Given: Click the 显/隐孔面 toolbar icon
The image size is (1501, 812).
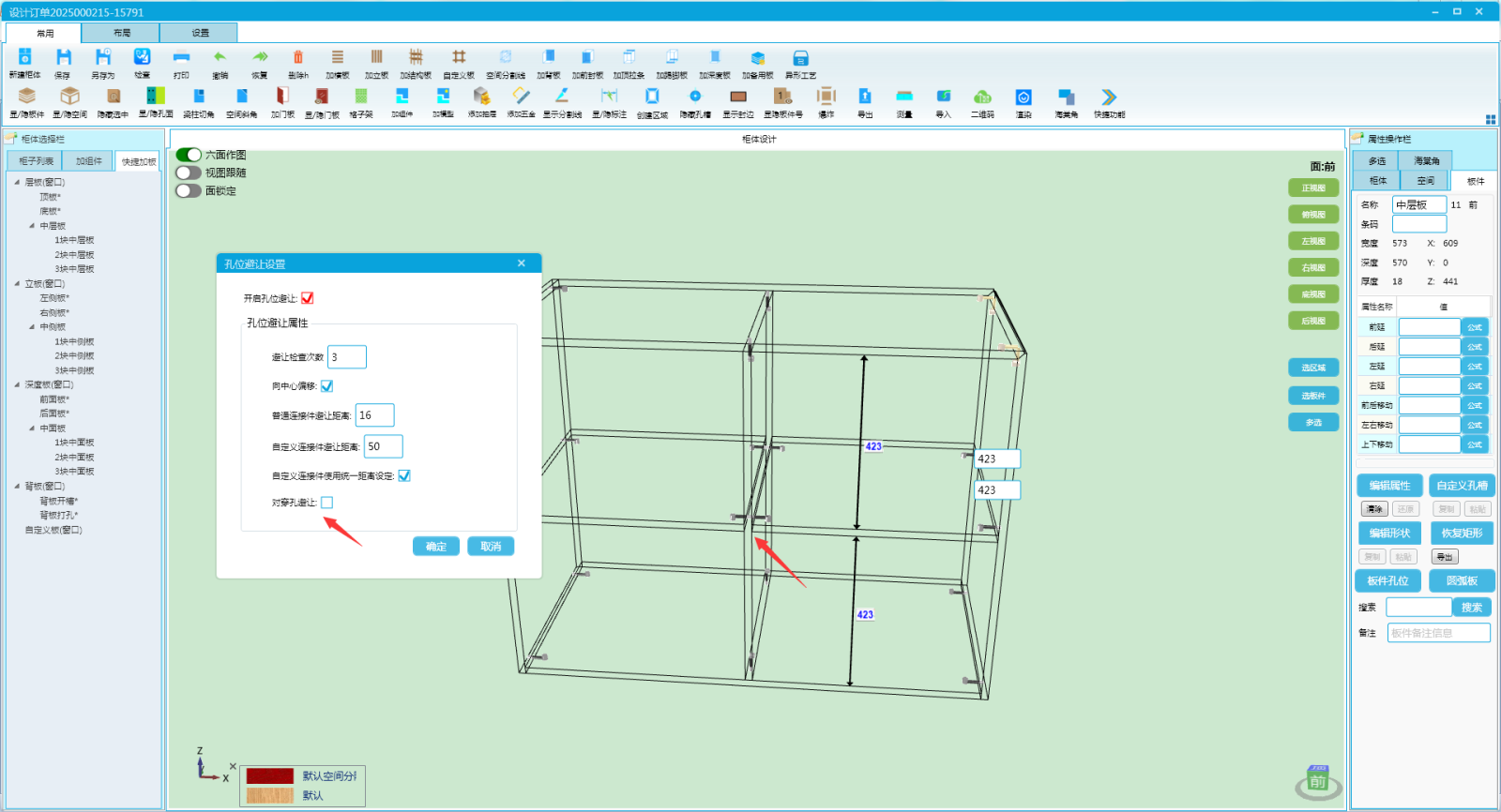Looking at the screenshot, I should click(156, 97).
